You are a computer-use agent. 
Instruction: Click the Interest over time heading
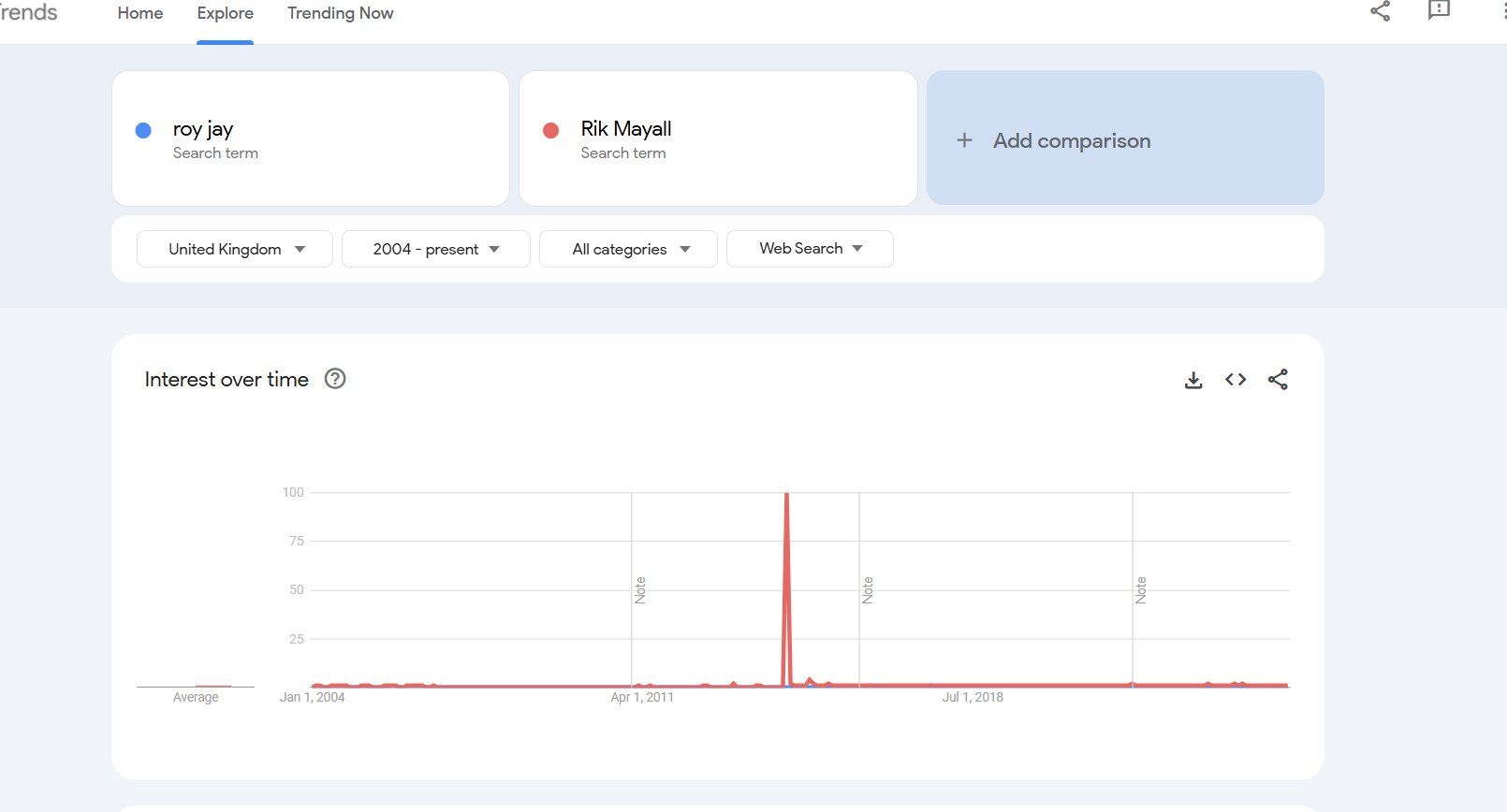(x=227, y=379)
